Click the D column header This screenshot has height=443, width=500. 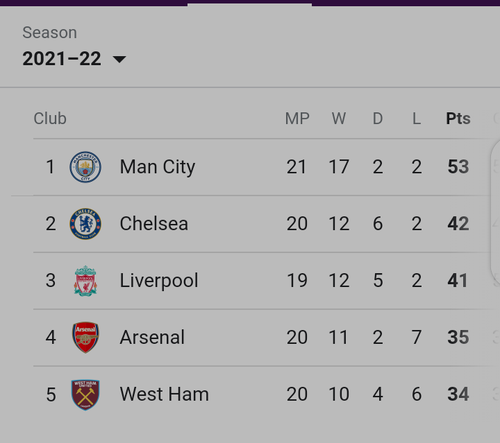click(x=378, y=118)
